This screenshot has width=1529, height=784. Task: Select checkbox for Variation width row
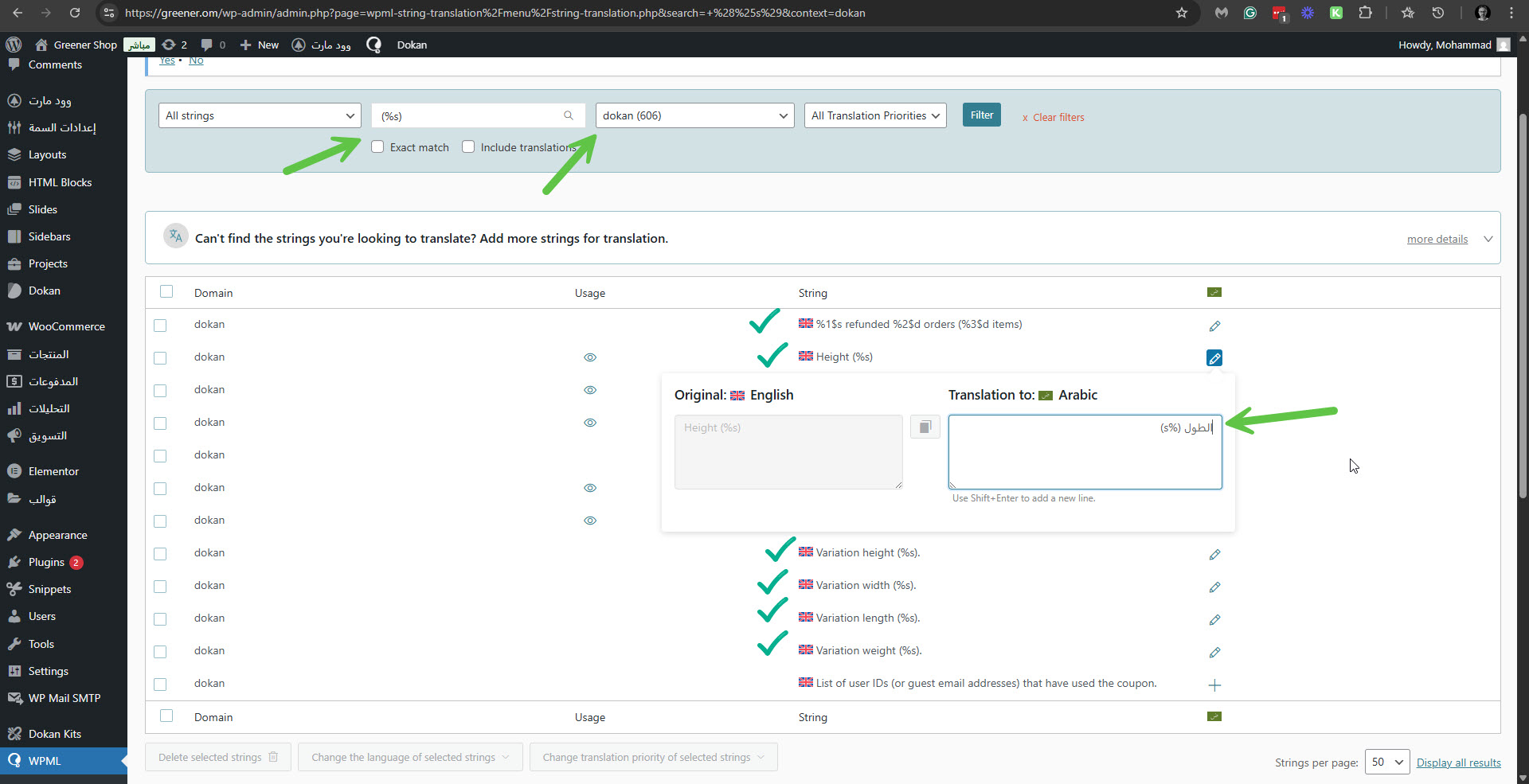point(160,587)
